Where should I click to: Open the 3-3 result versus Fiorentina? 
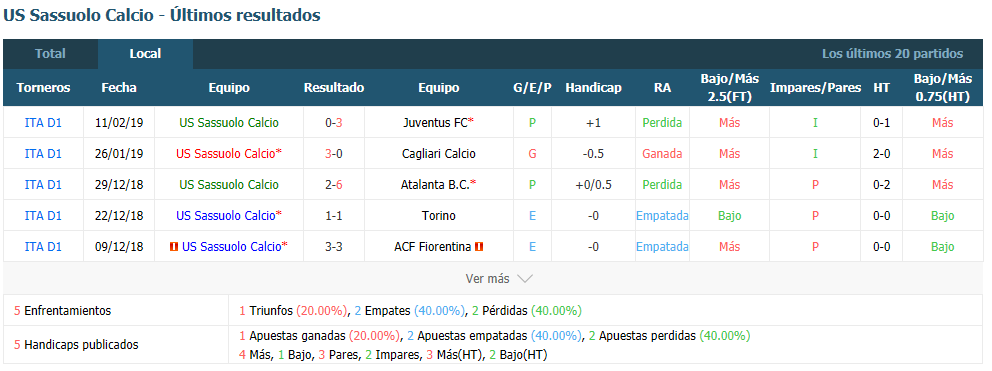point(333,247)
